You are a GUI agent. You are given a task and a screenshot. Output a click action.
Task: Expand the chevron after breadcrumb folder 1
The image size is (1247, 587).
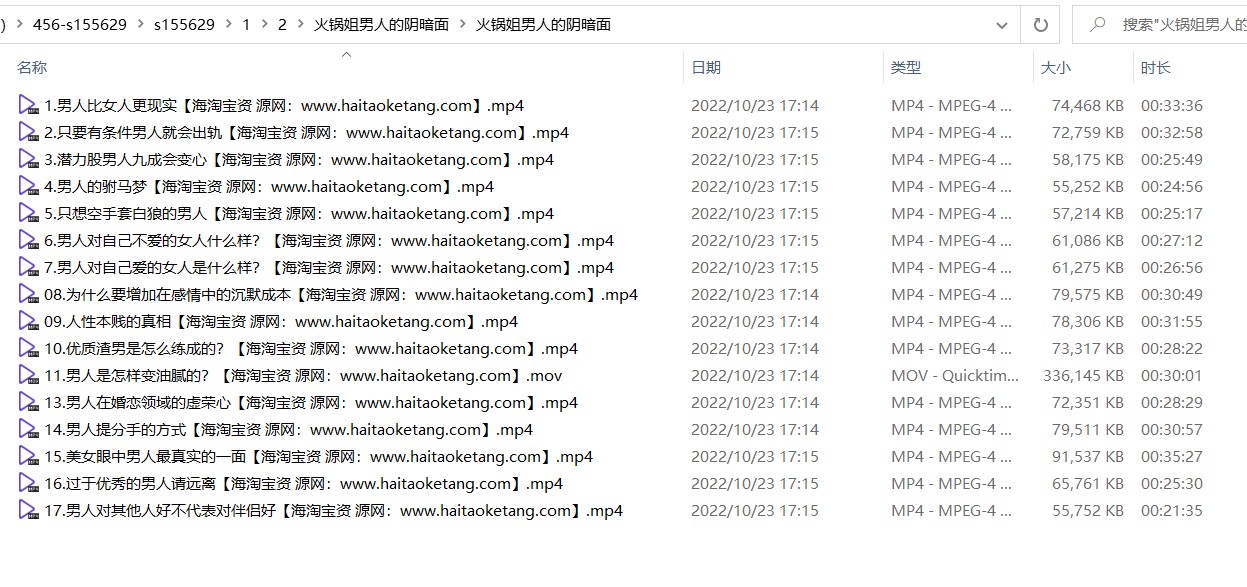(x=264, y=25)
